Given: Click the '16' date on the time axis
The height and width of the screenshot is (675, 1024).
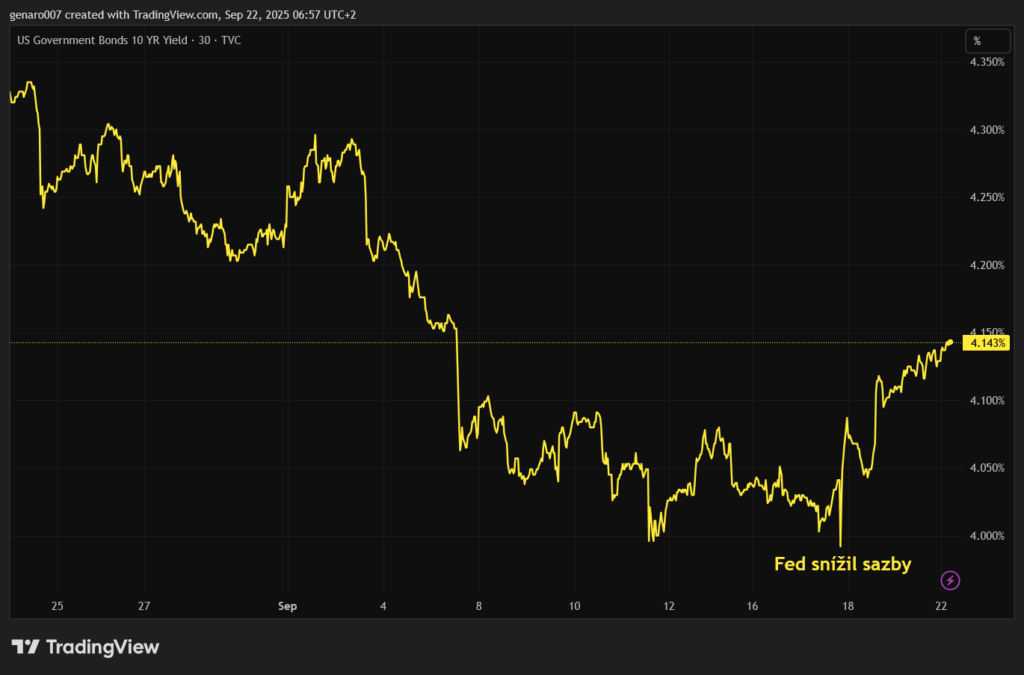Looking at the screenshot, I should (752, 606).
